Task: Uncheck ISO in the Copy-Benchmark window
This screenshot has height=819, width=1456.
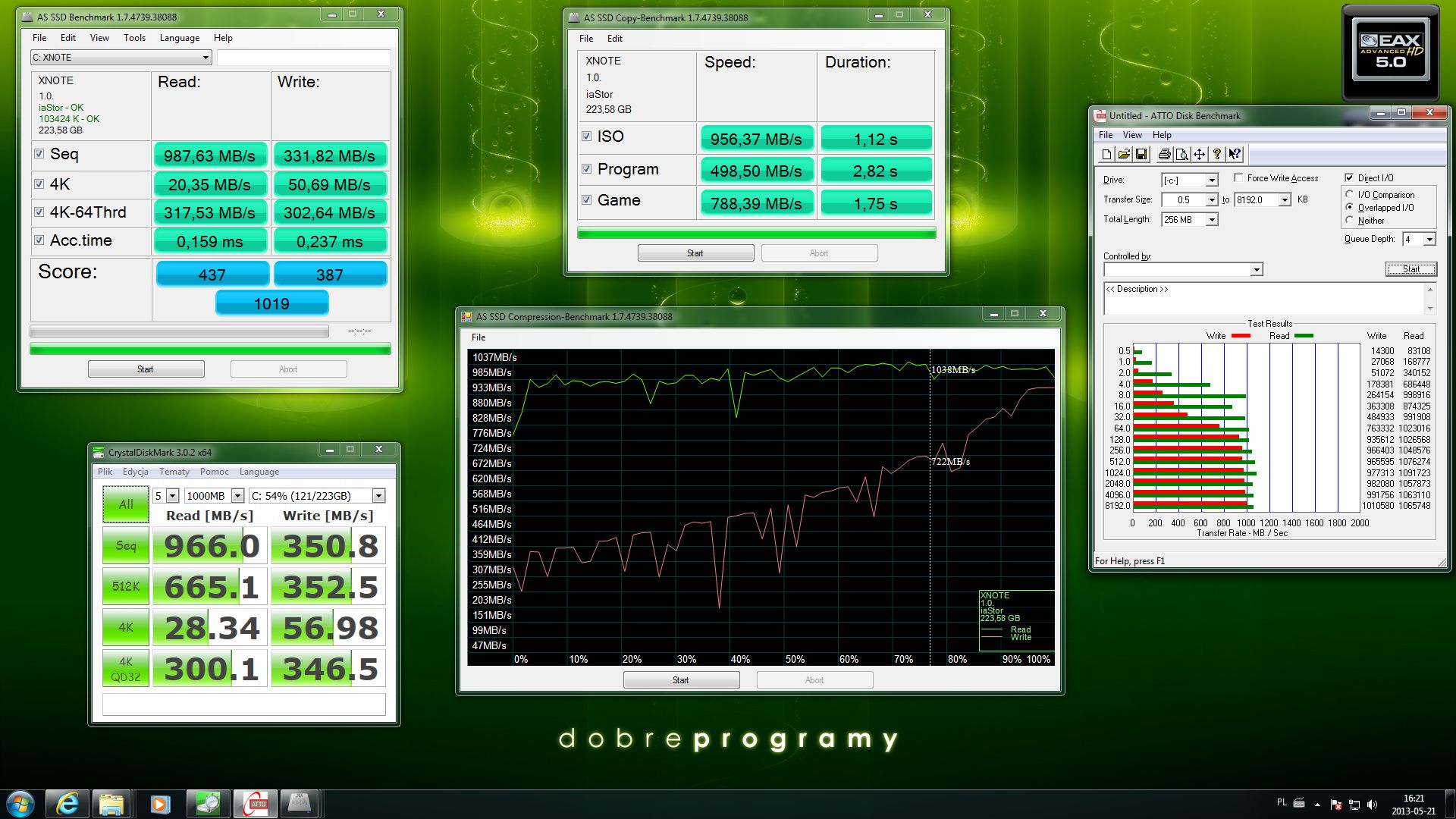Action: tap(586, 136)
